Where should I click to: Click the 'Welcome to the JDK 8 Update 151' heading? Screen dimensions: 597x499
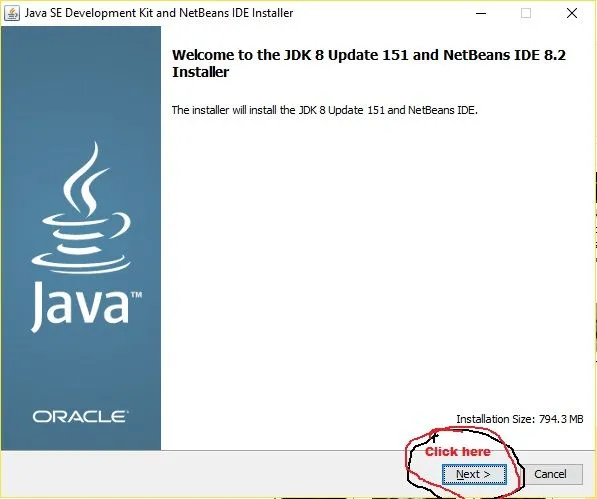(x=369, y=63)
